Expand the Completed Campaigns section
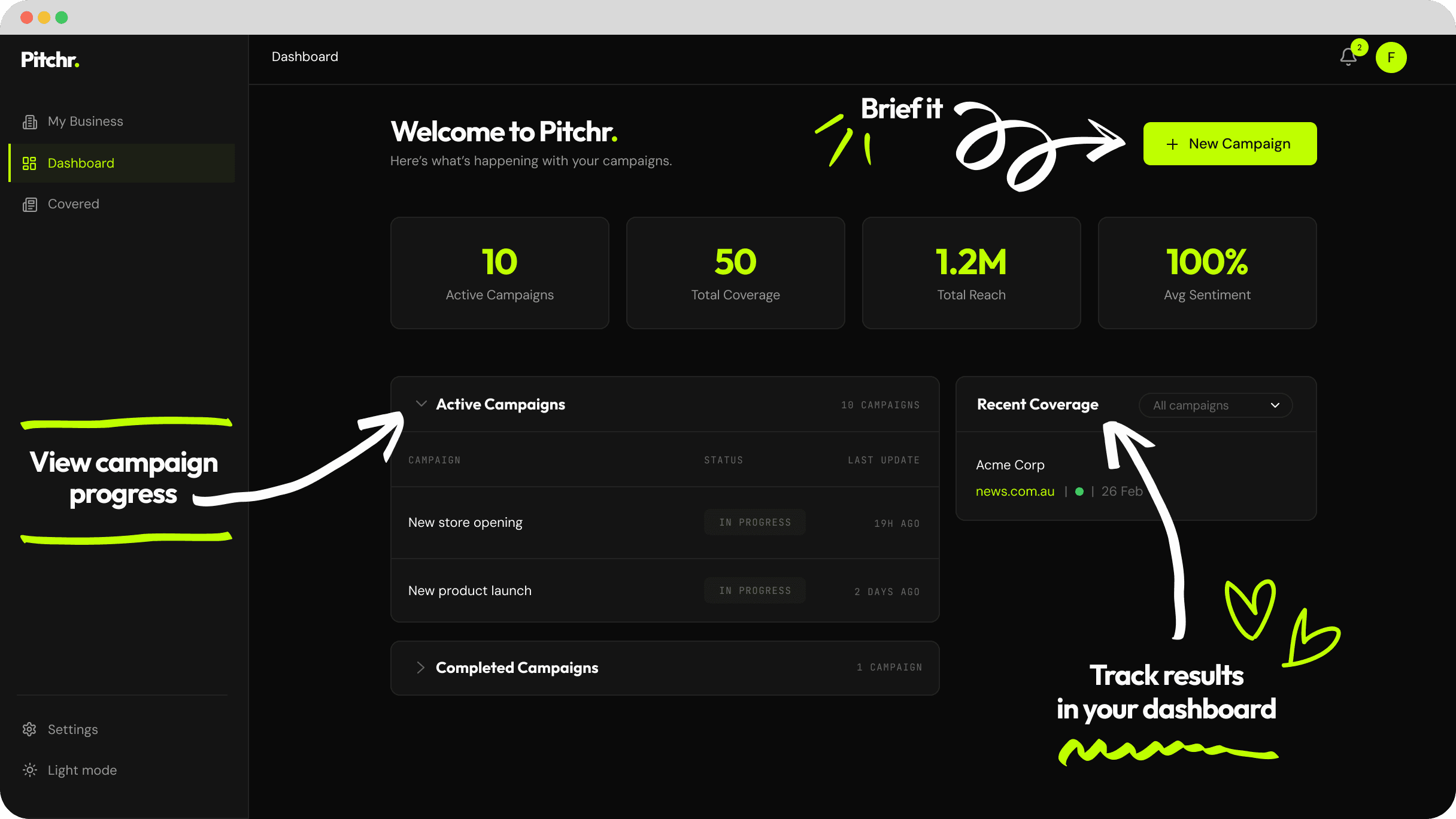The image size is (1456, 819). (x=421, y=668)
